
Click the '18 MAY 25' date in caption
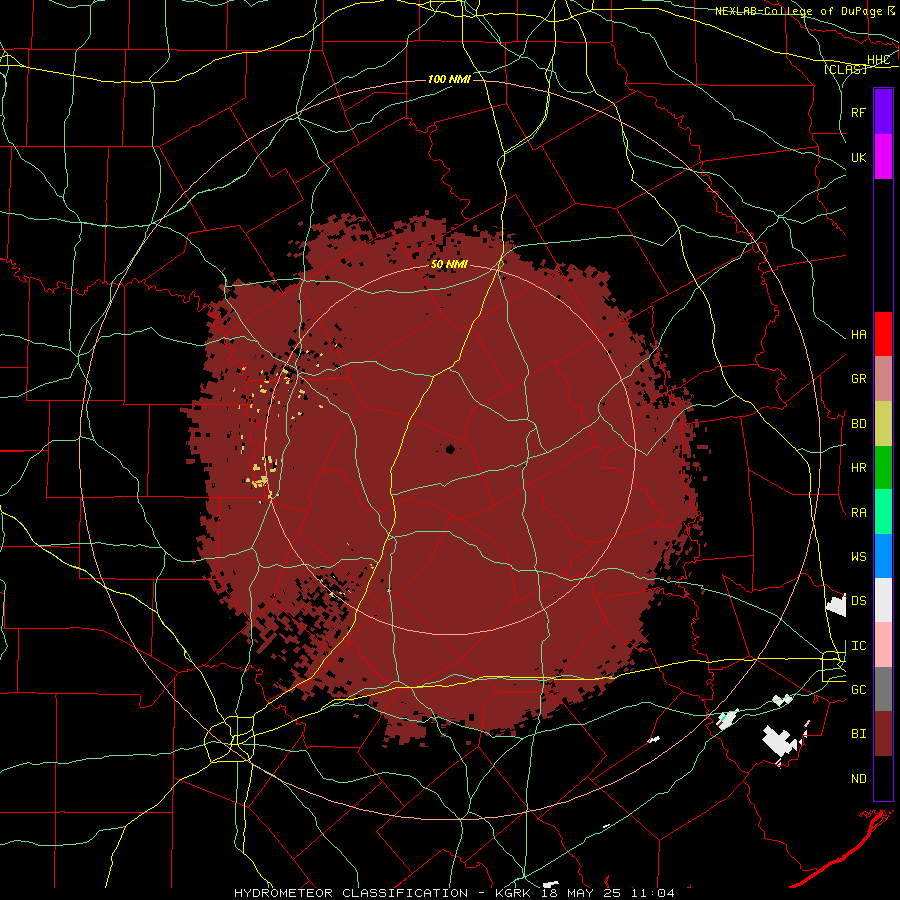(x=581, y=893)
